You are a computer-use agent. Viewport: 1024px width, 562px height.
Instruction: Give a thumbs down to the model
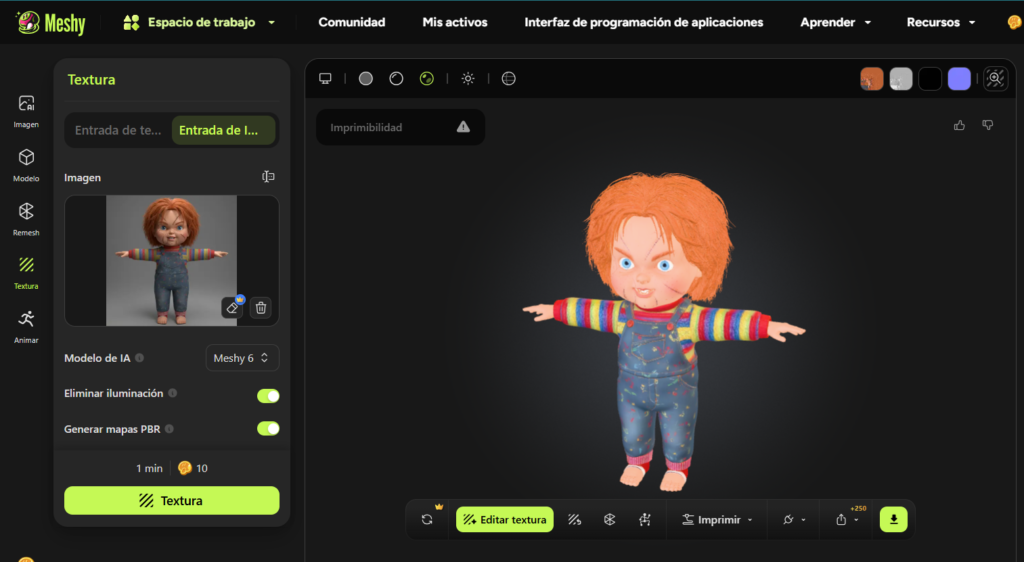988,125
